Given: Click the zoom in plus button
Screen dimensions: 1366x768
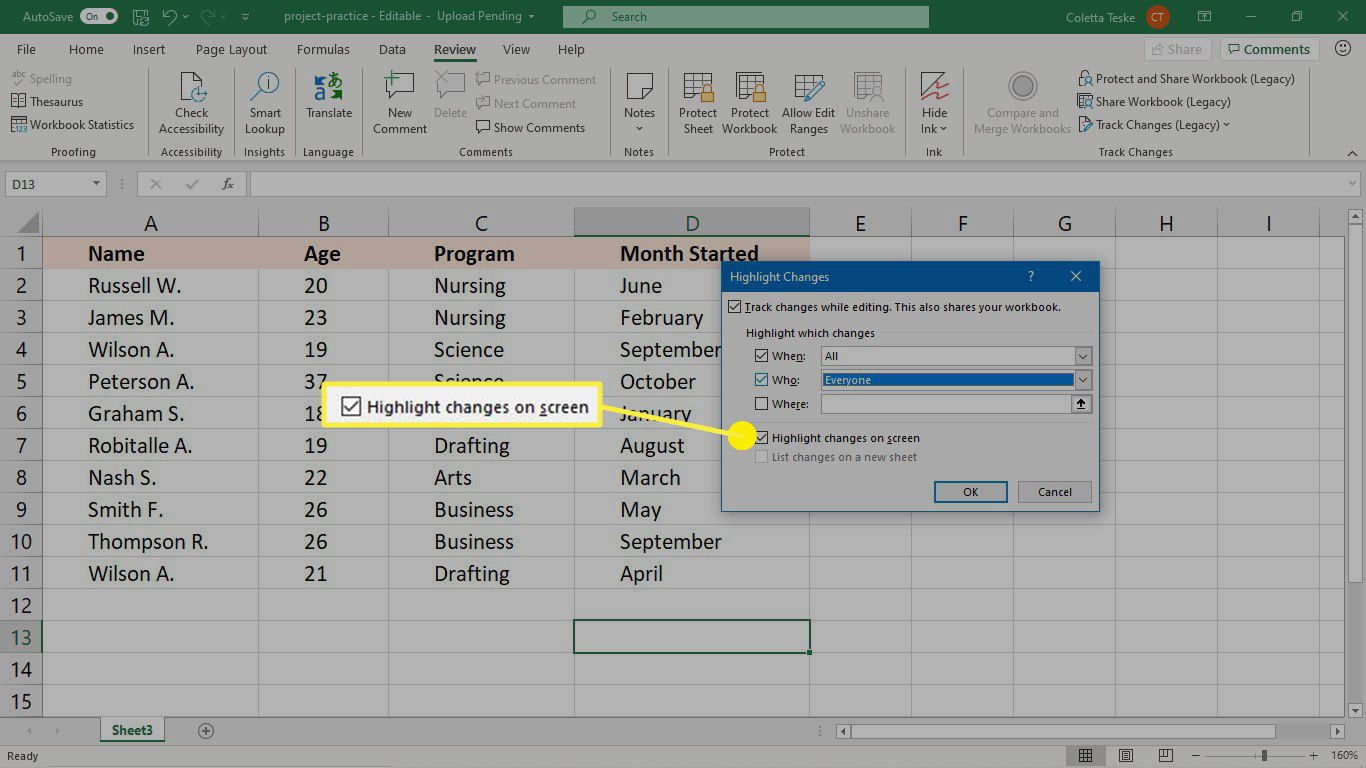Looking at the screenshot, I should 1316,756.
